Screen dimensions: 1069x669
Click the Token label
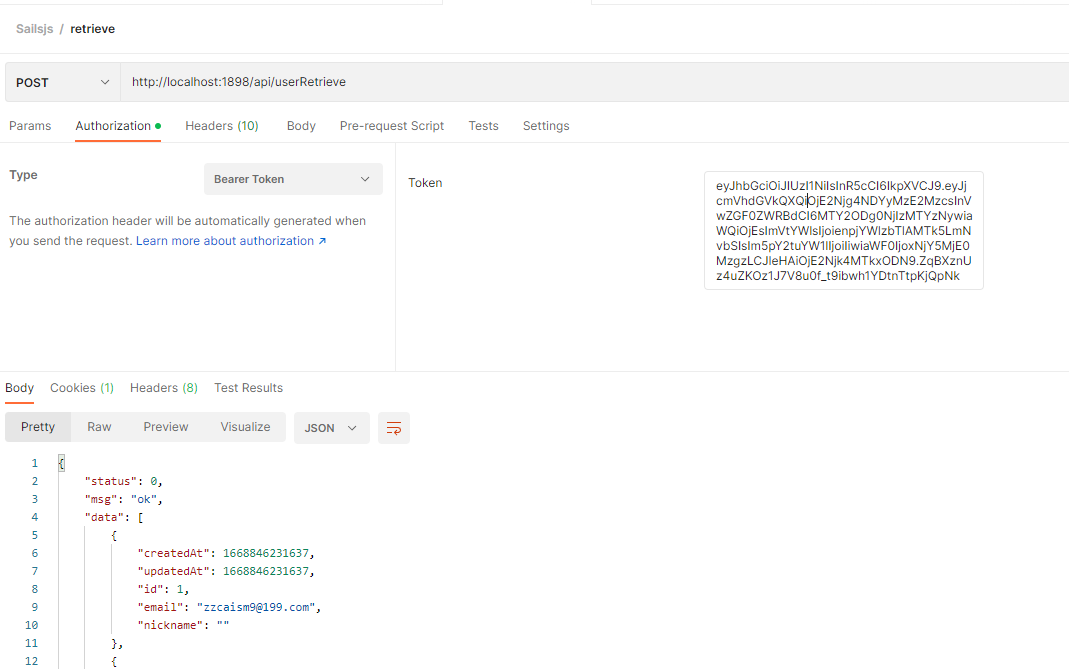pyautogui.click(x=425, y=183)
